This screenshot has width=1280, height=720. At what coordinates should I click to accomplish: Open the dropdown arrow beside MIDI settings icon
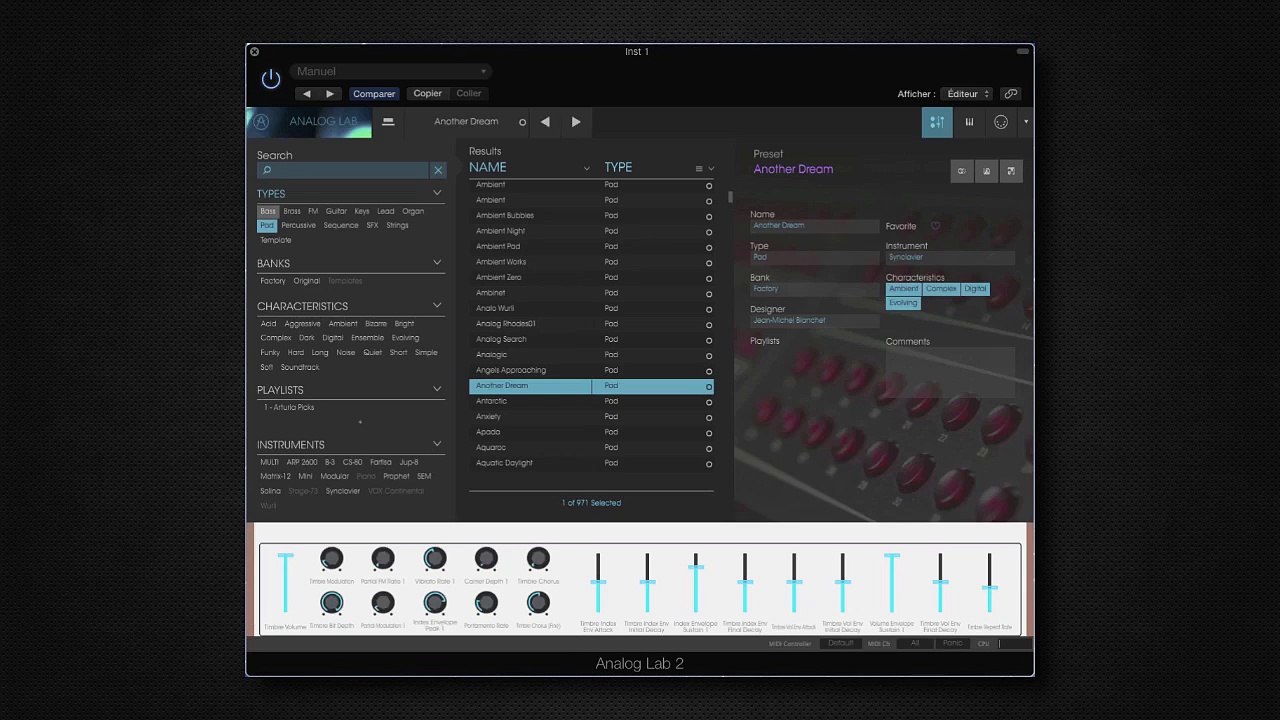pyautogui.click(x=1025, y=122)
